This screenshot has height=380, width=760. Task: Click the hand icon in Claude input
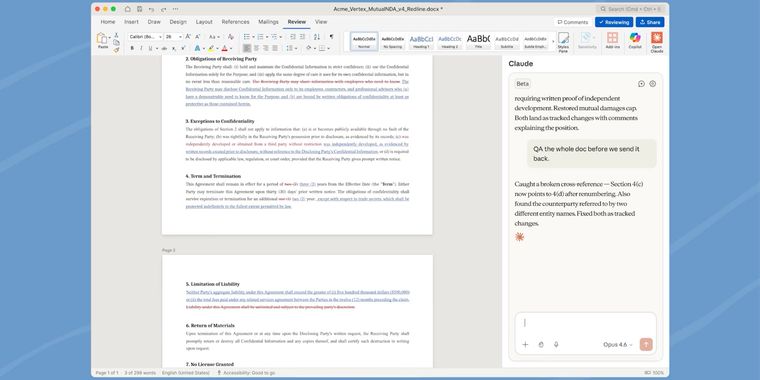tap(541, 345)
